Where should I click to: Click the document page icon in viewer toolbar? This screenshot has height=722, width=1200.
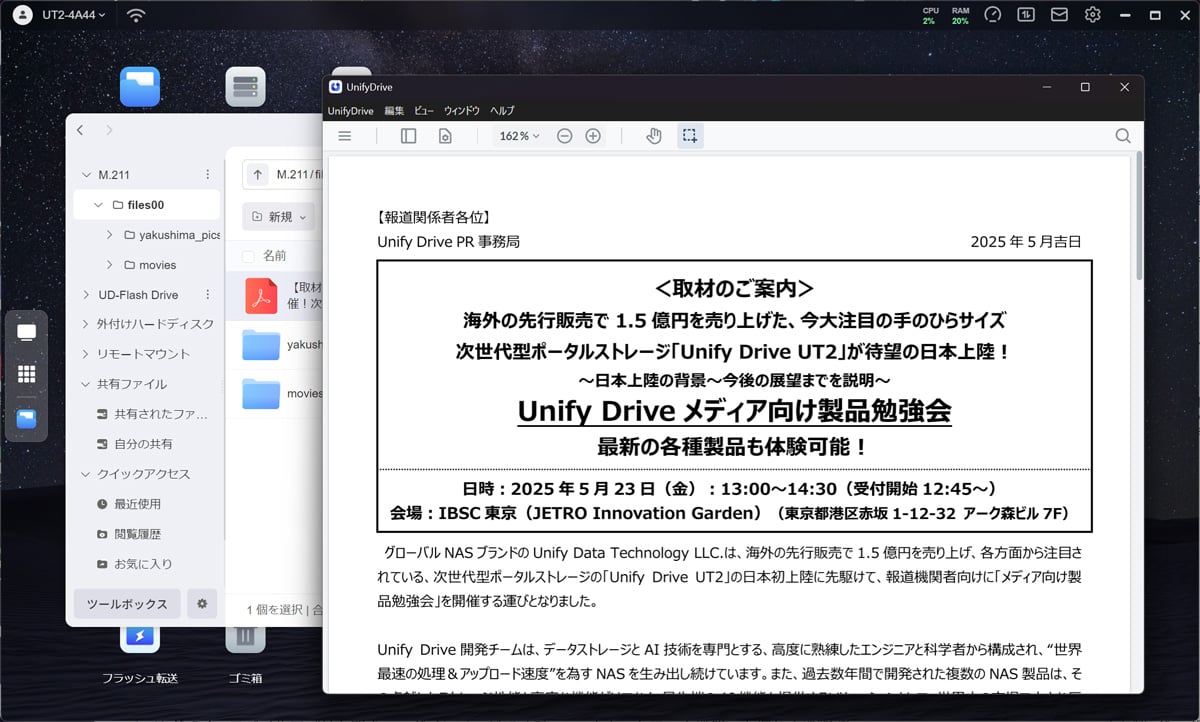445,136
